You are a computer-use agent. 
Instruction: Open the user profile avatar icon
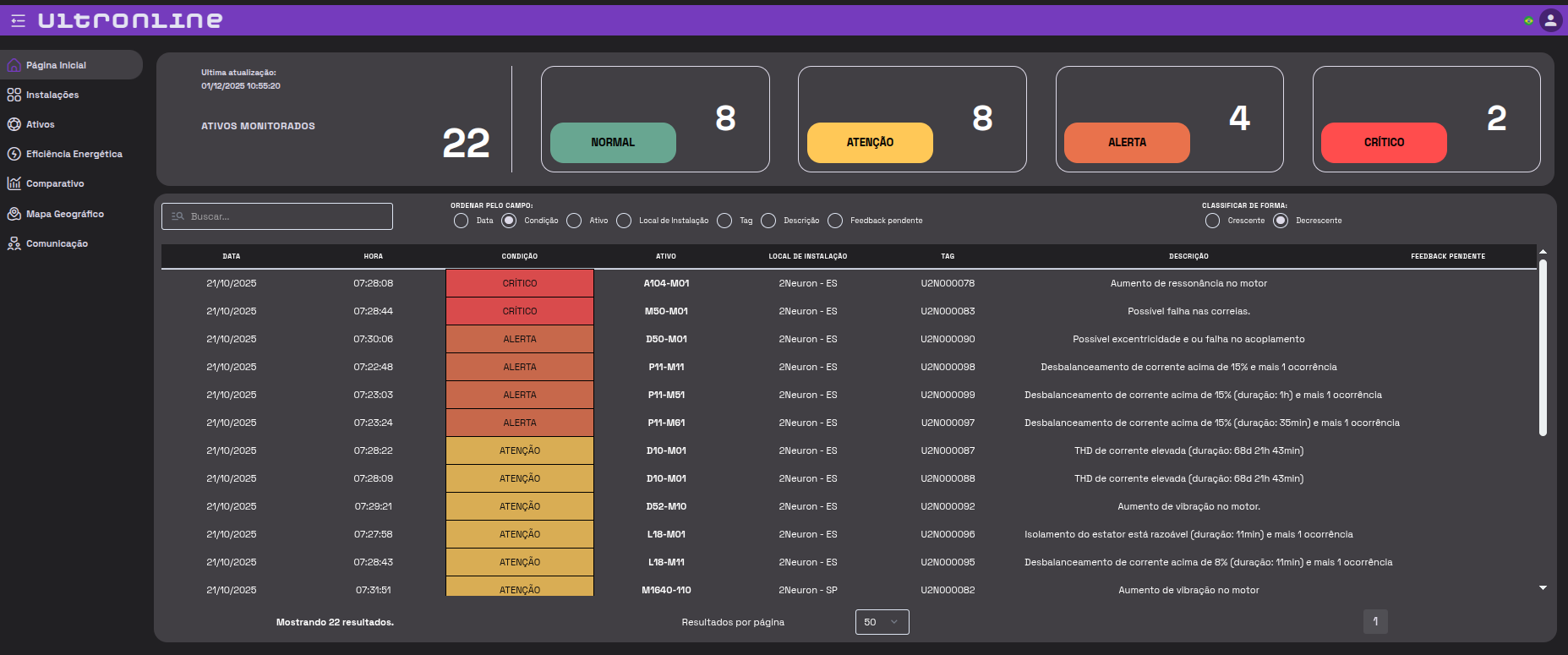coord(1550,21)
